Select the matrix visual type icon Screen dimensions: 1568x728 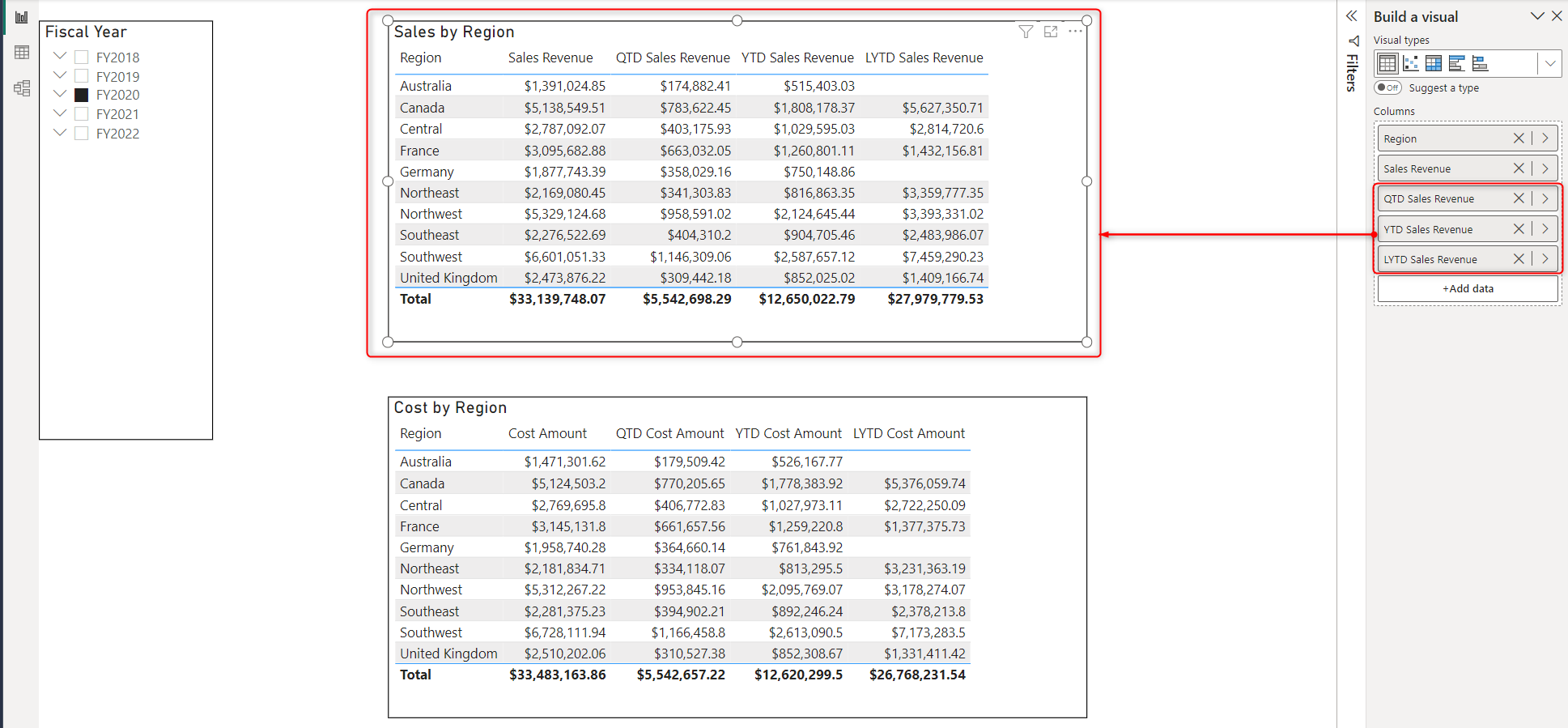click(x=1434, y=63)
